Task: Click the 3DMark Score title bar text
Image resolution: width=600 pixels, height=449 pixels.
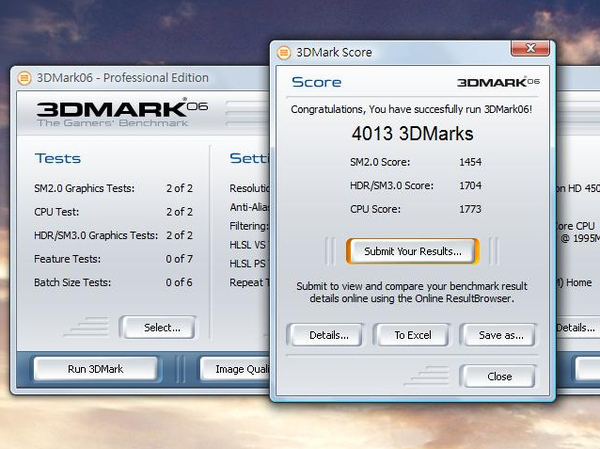Action: (x=334, y=52)
